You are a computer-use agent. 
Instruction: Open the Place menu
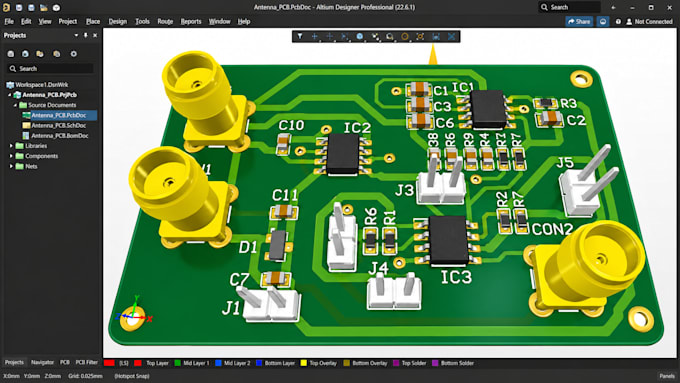coord(93,21)
